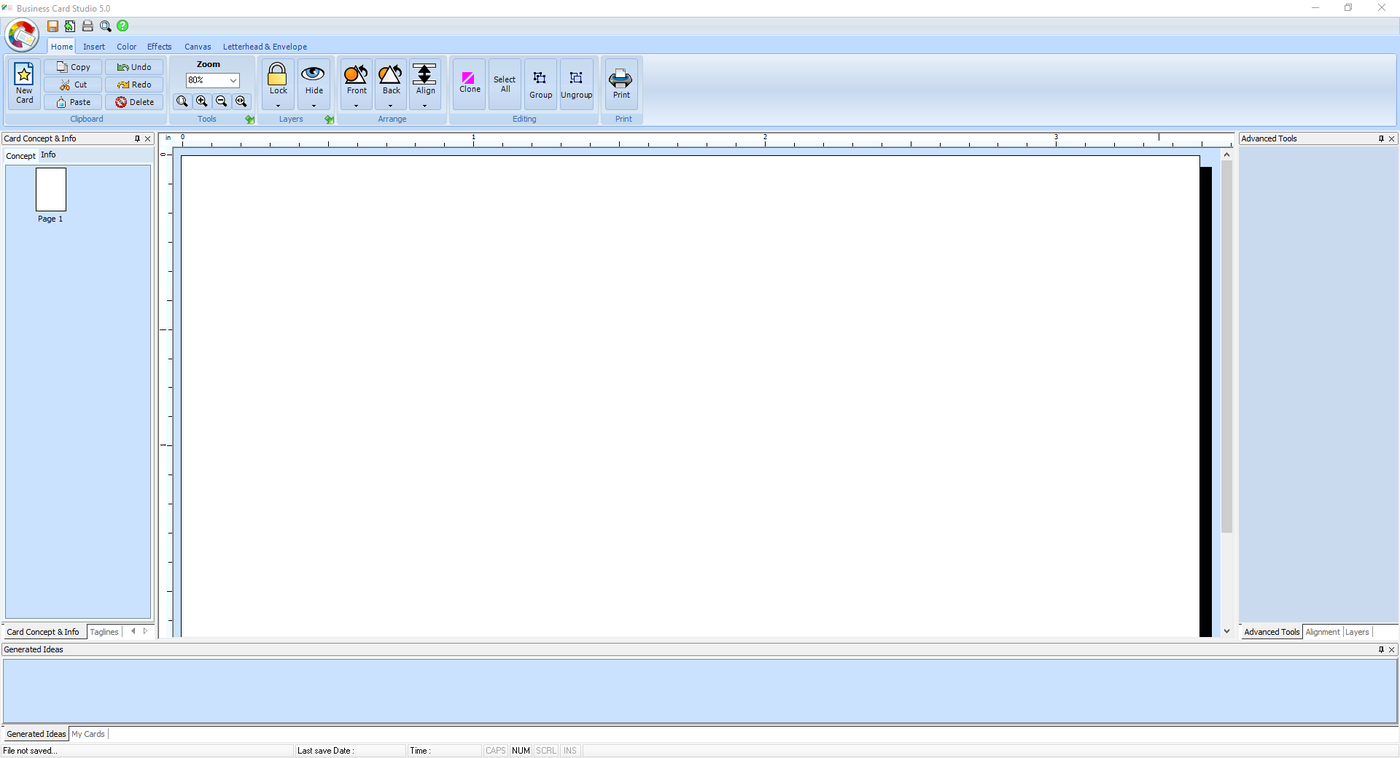Expand the Front dropdown arrow
This screenshot has height=758, width=1400.
pos(356,105)
